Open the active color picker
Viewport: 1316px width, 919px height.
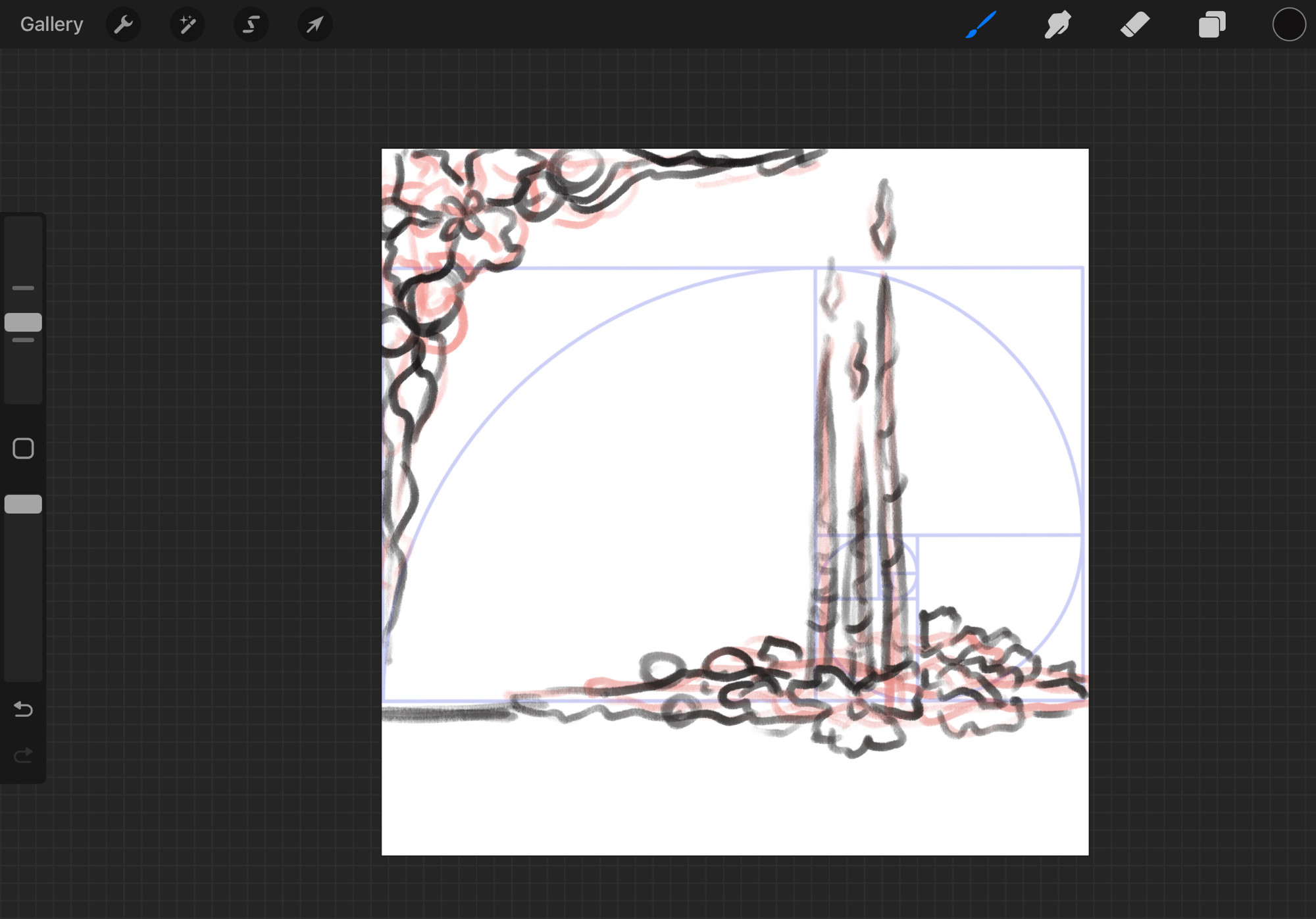[1288, 24]
